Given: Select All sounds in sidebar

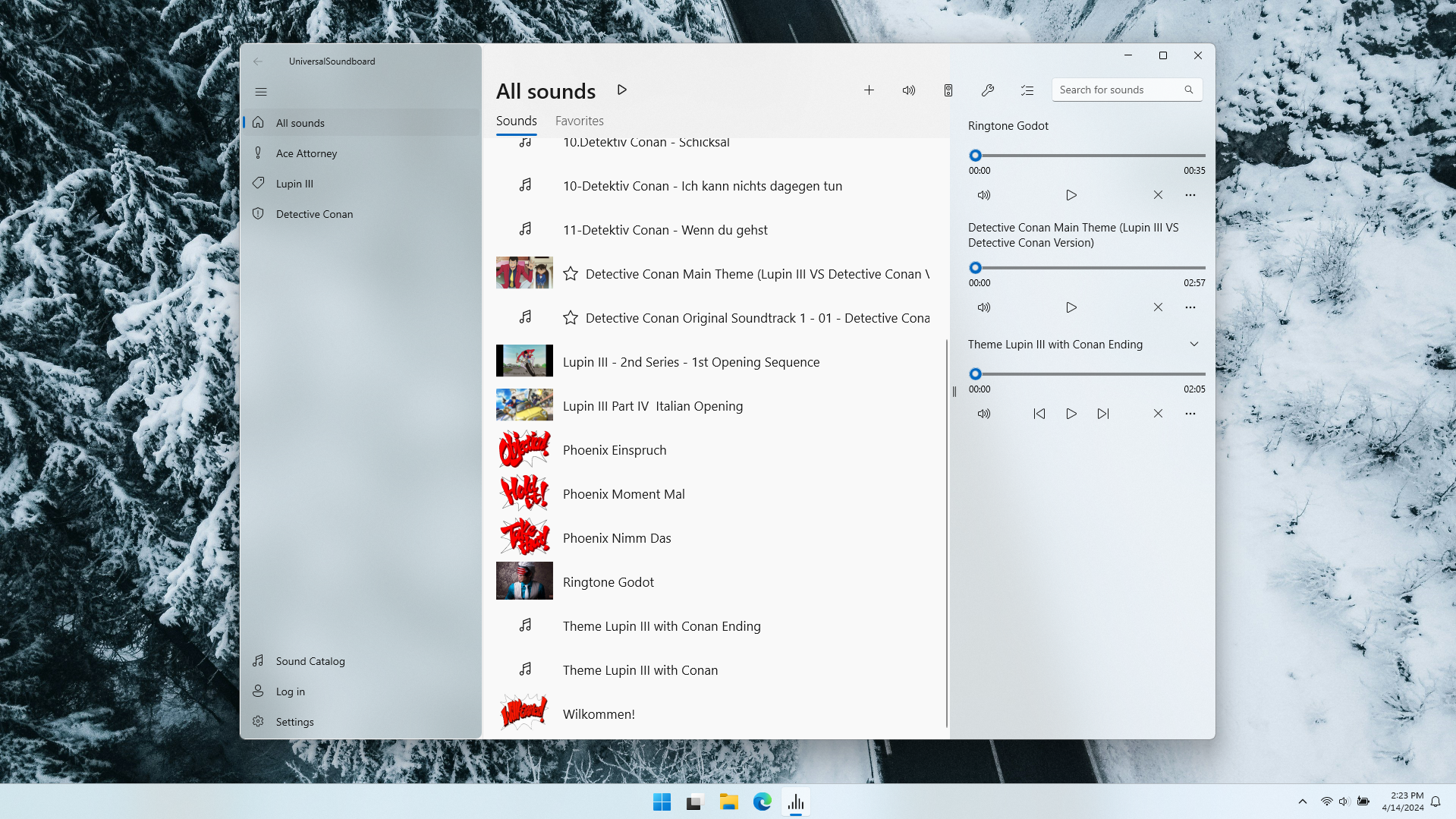Looking at the screenshot, I should [361, 123].
